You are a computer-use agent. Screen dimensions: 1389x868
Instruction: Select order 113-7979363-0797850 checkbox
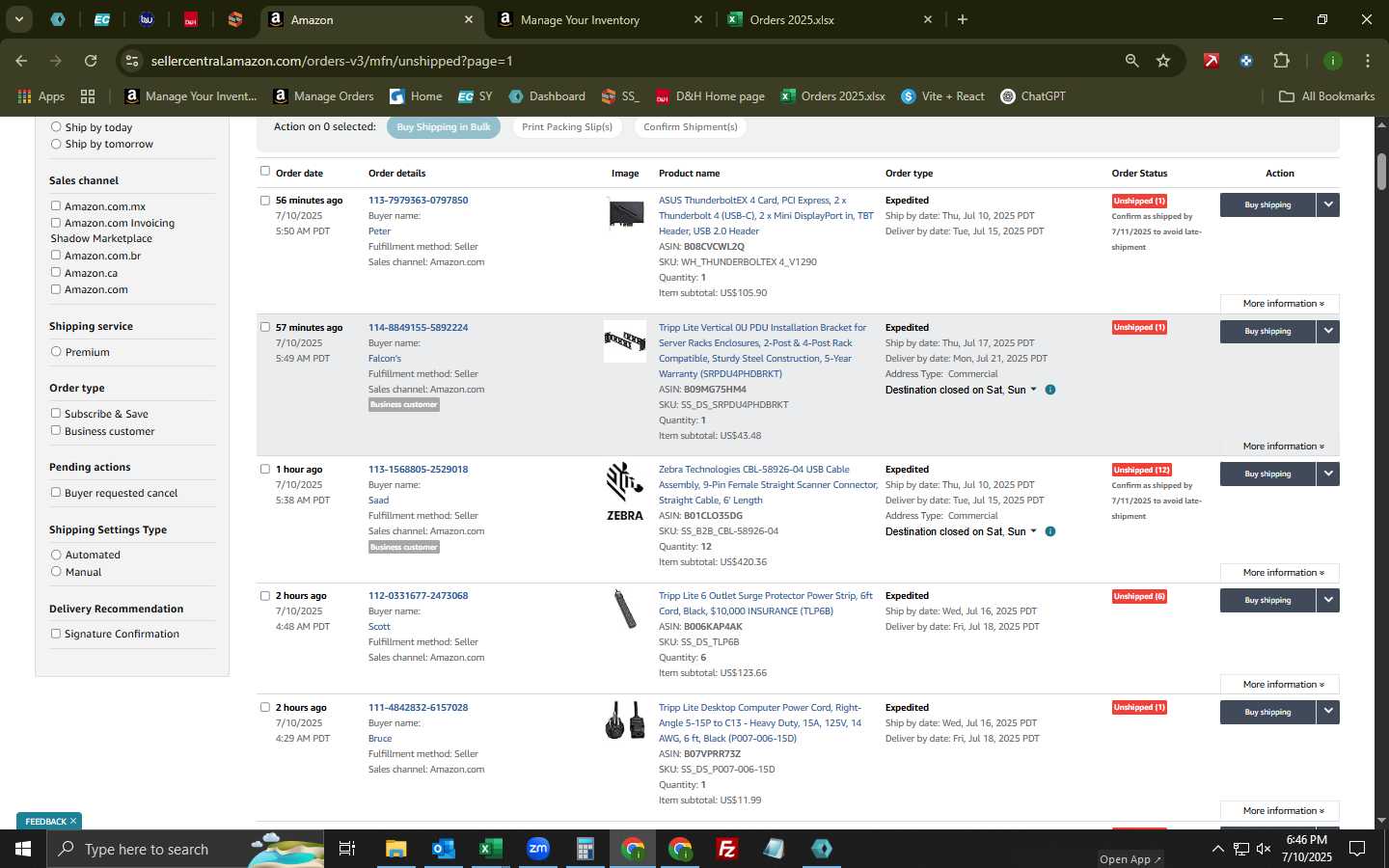pos(265,201)
